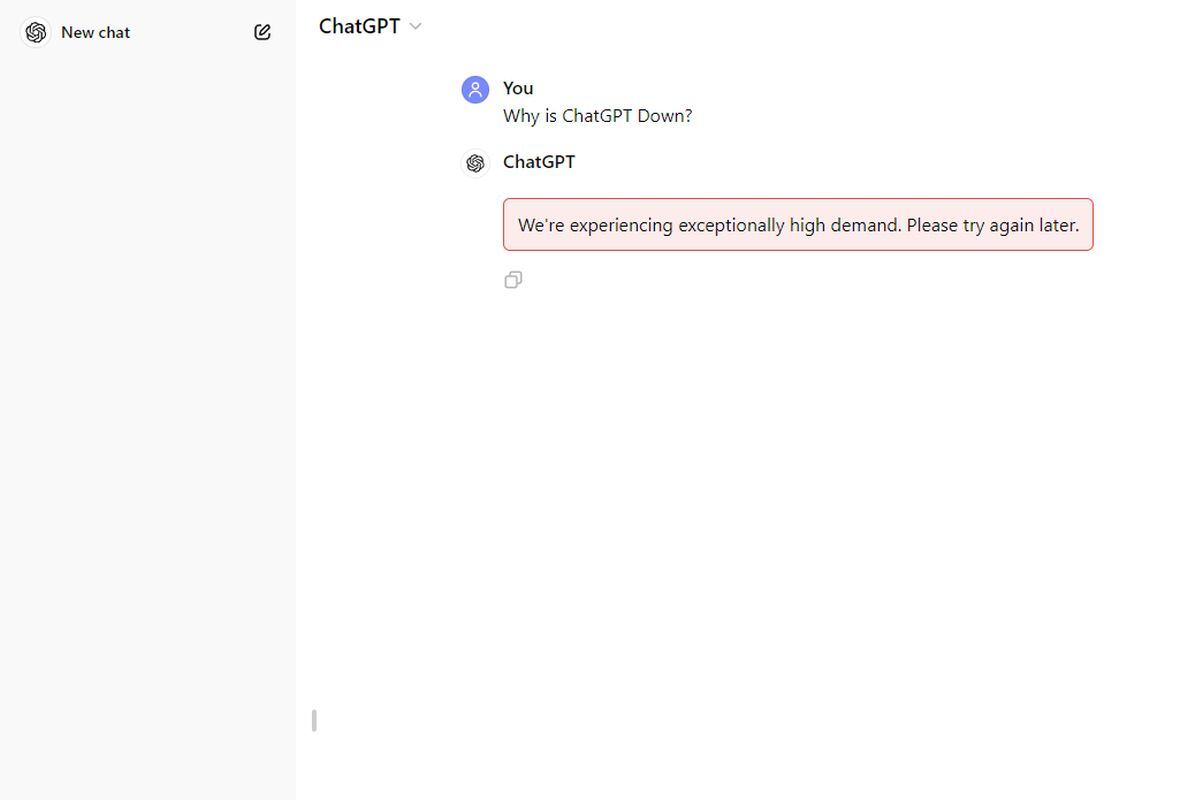Viewport: 1200px width, 800px height.
Task: Copy the ChatGPT response using the copy icon
Action: pyautogui.click(x=513, y=280)
